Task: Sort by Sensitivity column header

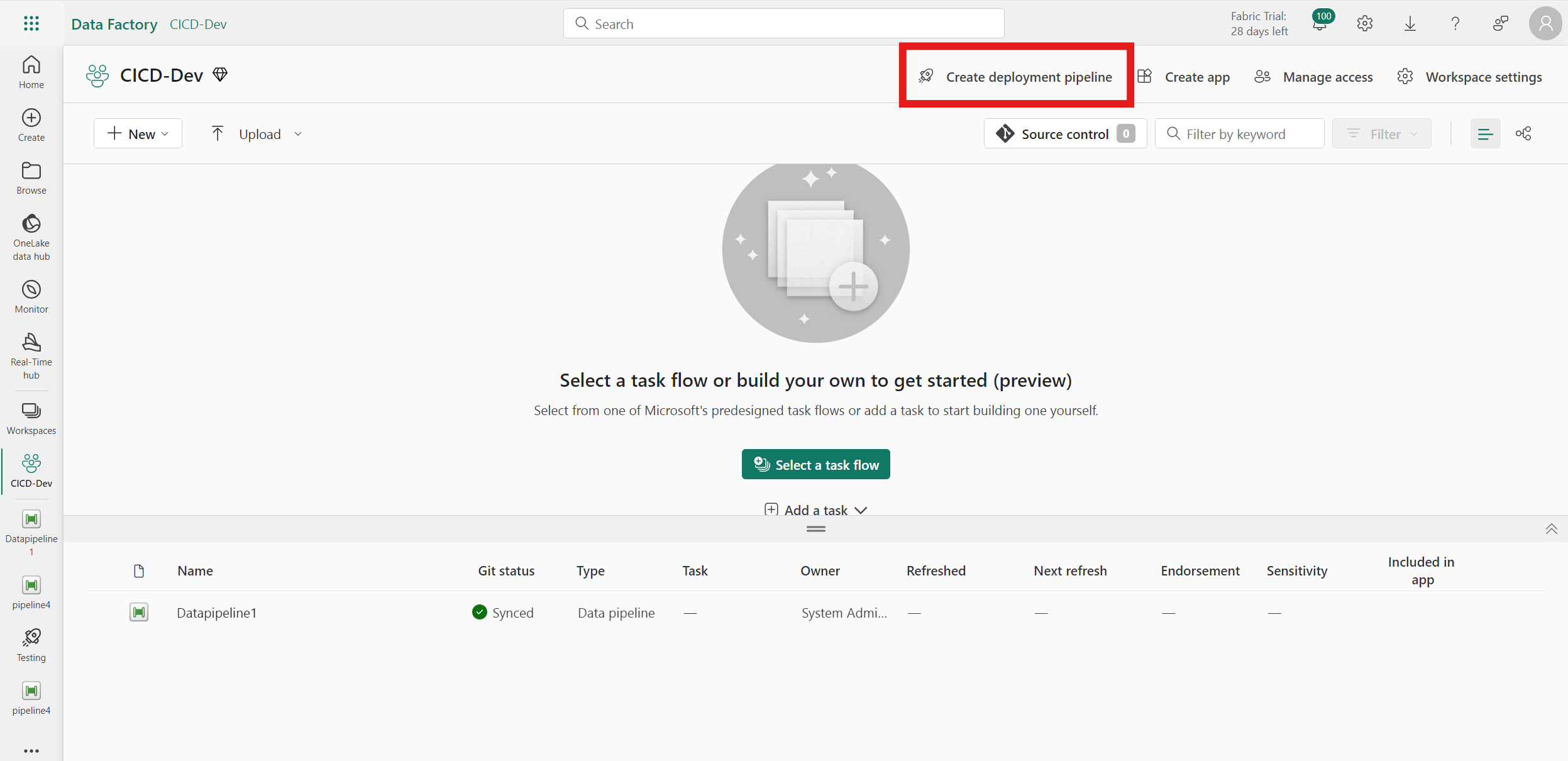Action: point(1296,570)
